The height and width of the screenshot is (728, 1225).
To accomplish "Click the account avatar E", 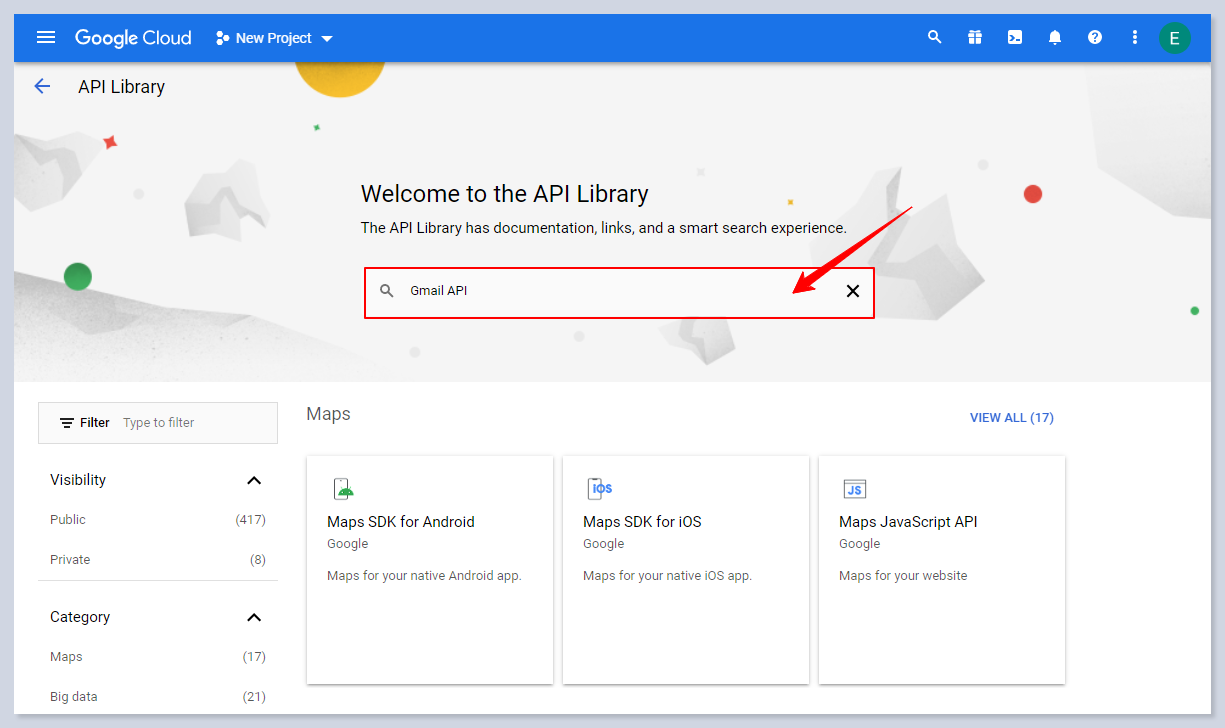I will click(1175, 38).
